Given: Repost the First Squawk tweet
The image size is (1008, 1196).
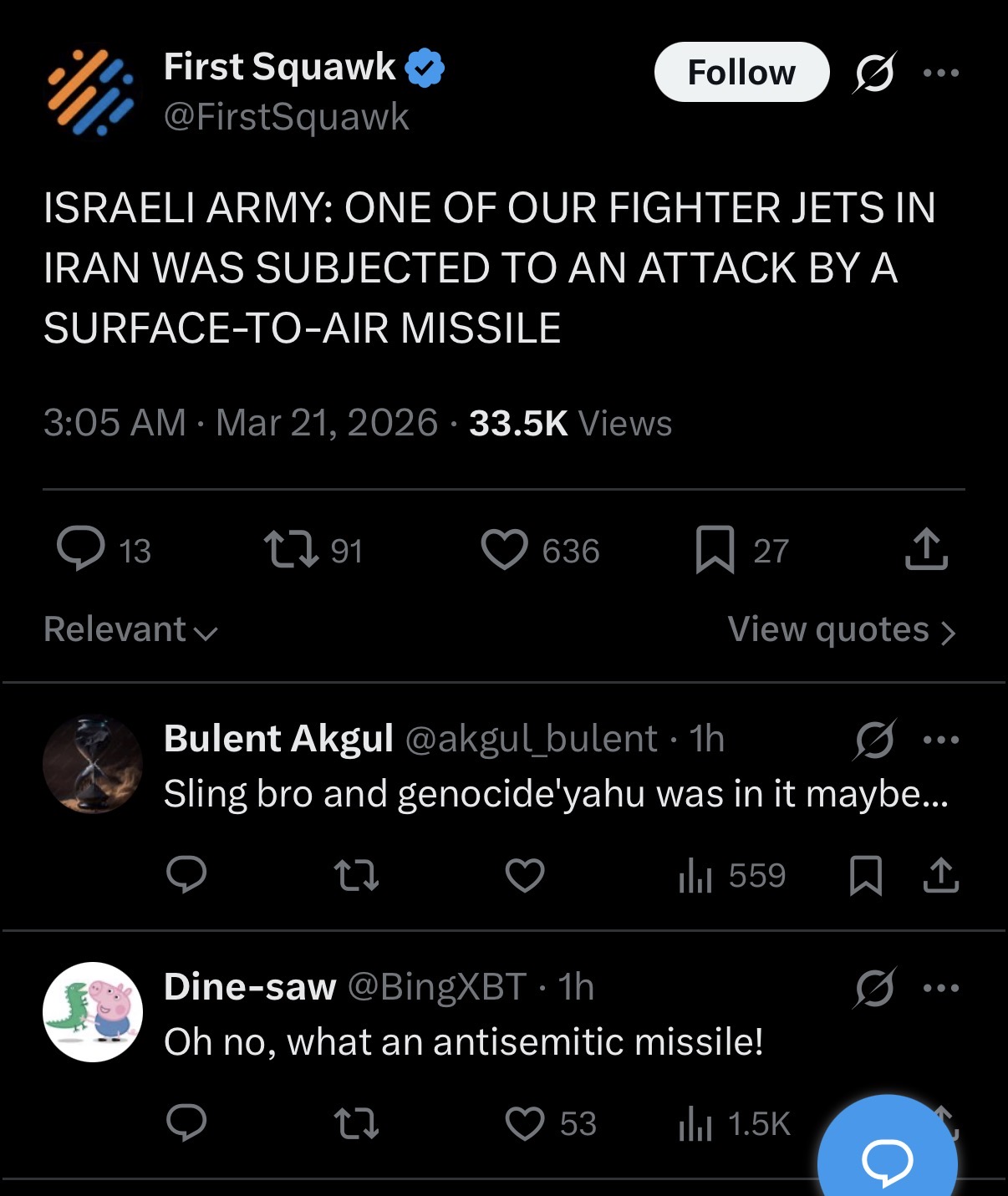Looking at the screenshot, I should (x=291, y=550).
